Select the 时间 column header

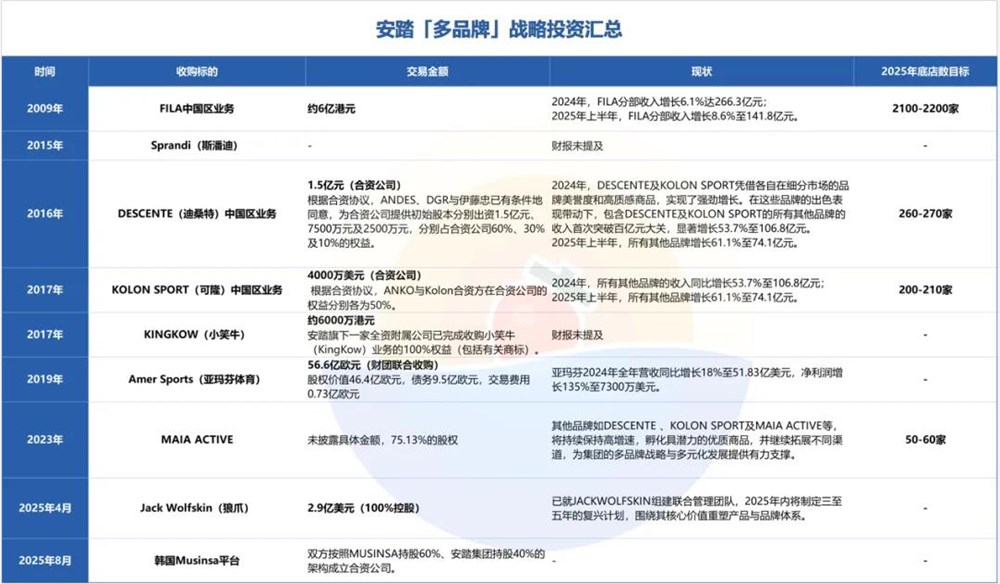(45, 71)
